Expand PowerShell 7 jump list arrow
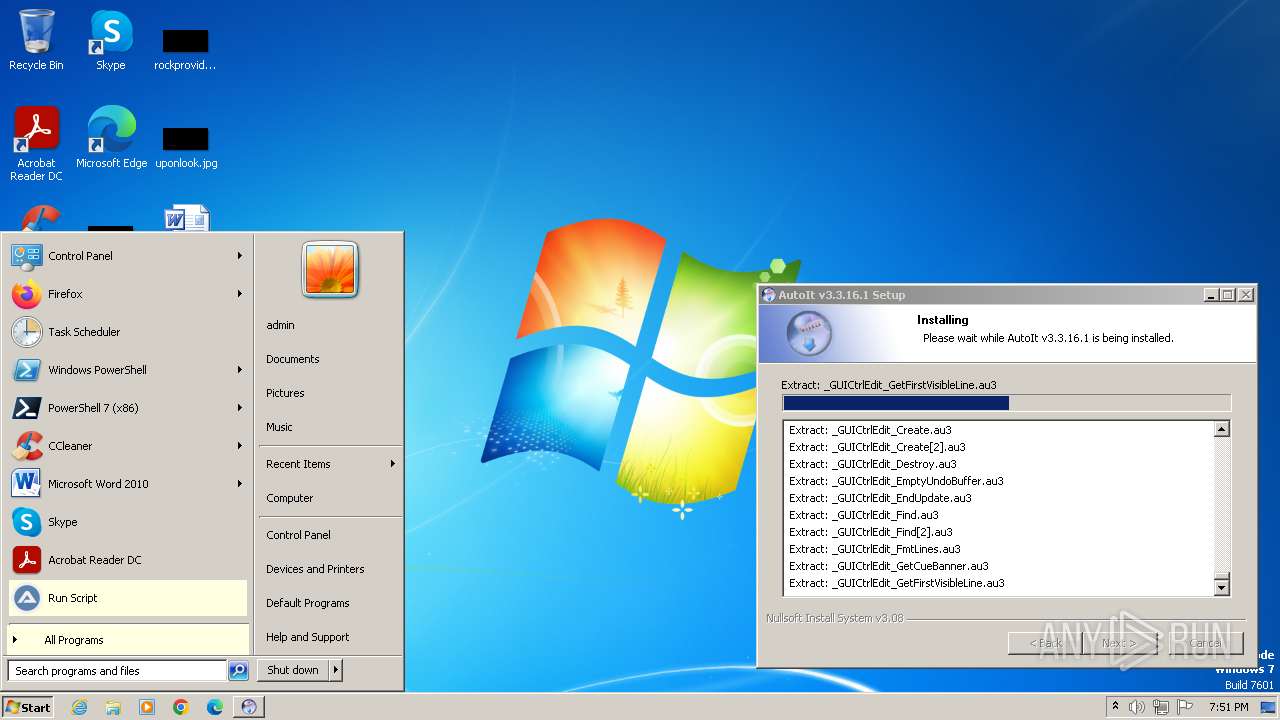The image size is (1280, 720). coord(240,408)
